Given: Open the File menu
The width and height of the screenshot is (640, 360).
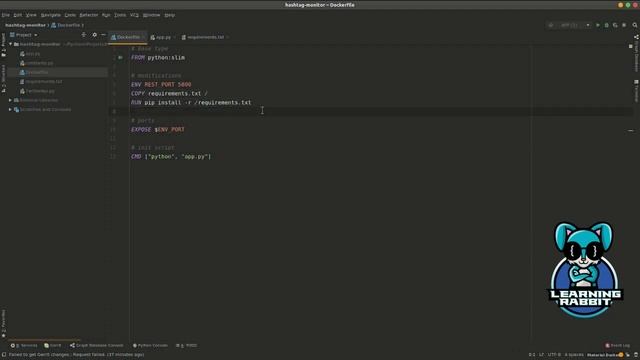Looking at the screenshot, I should (x=6, y=15).
